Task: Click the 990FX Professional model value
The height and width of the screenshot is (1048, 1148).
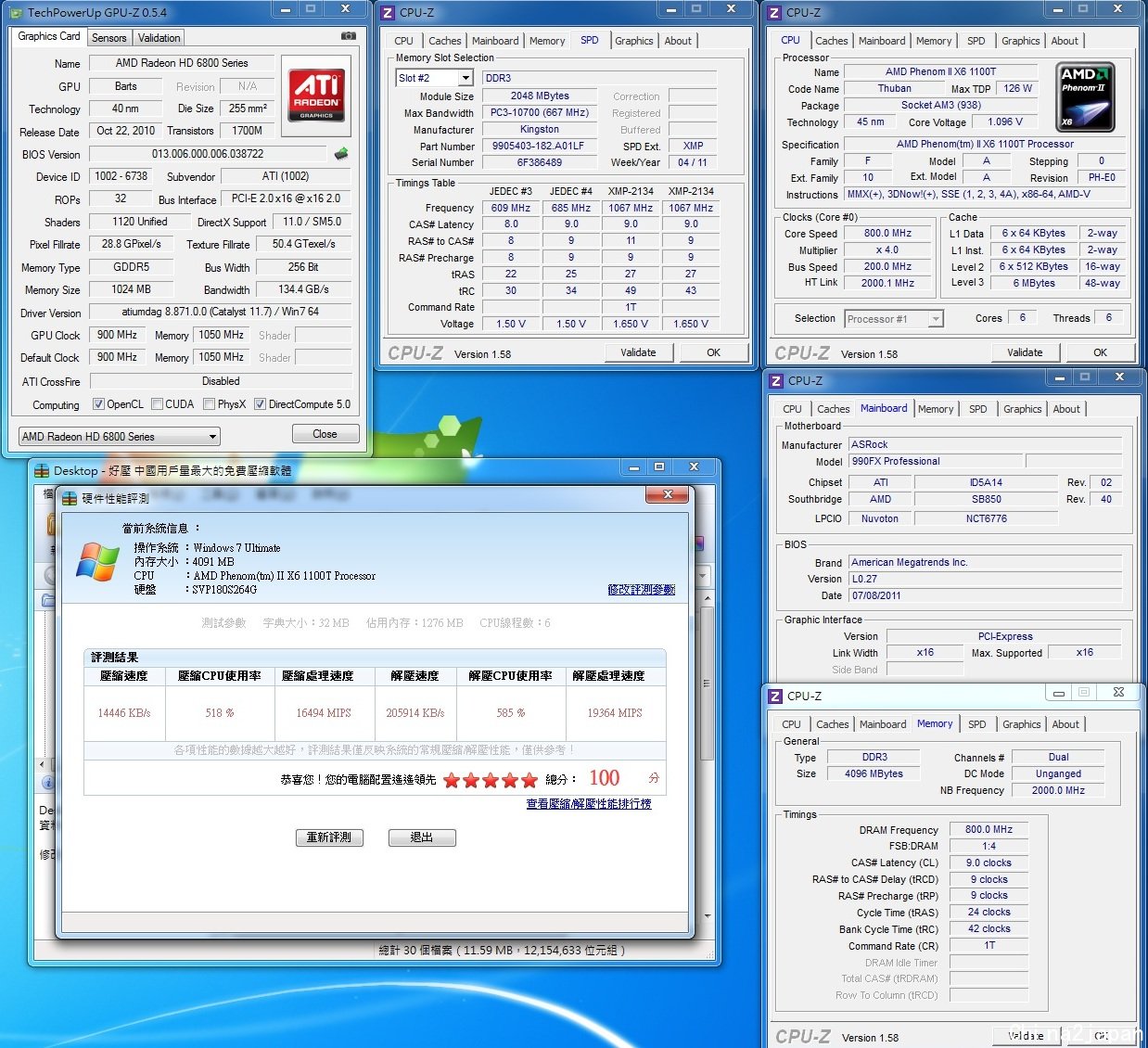Action: click(937, 462)
